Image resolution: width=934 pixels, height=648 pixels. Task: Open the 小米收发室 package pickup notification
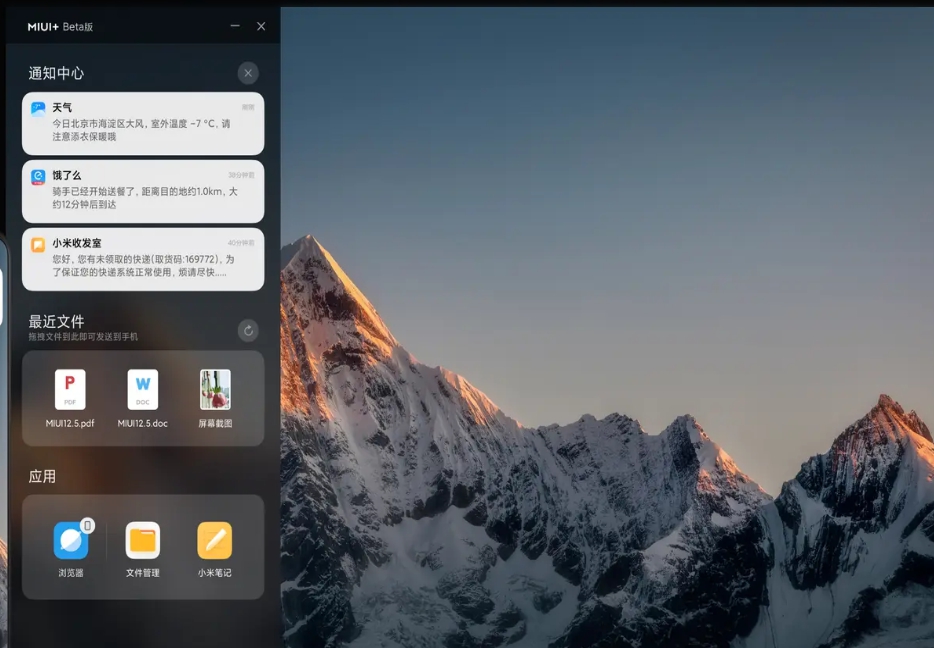pos(142,260)
